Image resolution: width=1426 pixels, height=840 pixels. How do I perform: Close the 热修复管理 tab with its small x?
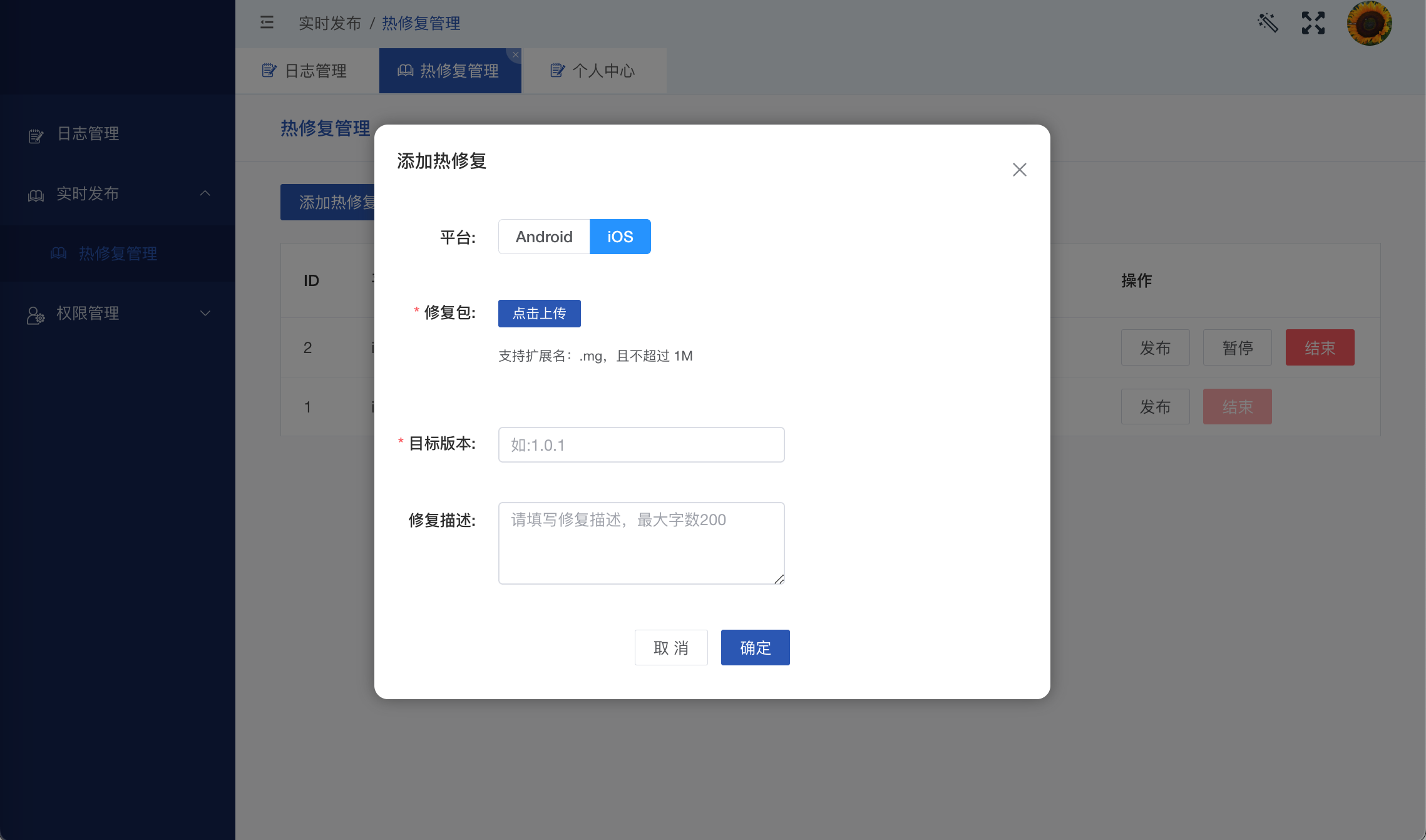point(515,55)
